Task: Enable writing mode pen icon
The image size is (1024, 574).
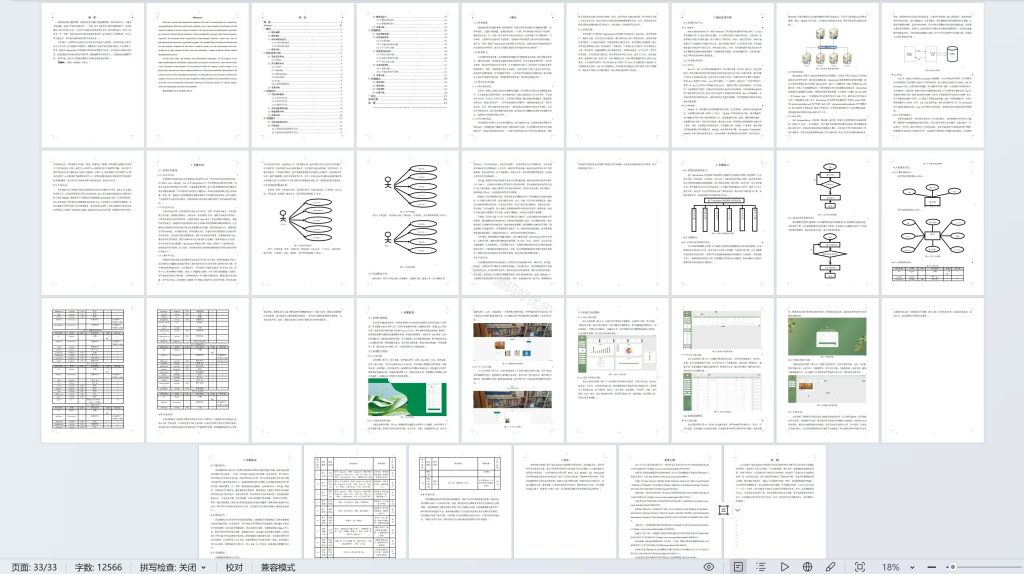Action: point(831,567)
